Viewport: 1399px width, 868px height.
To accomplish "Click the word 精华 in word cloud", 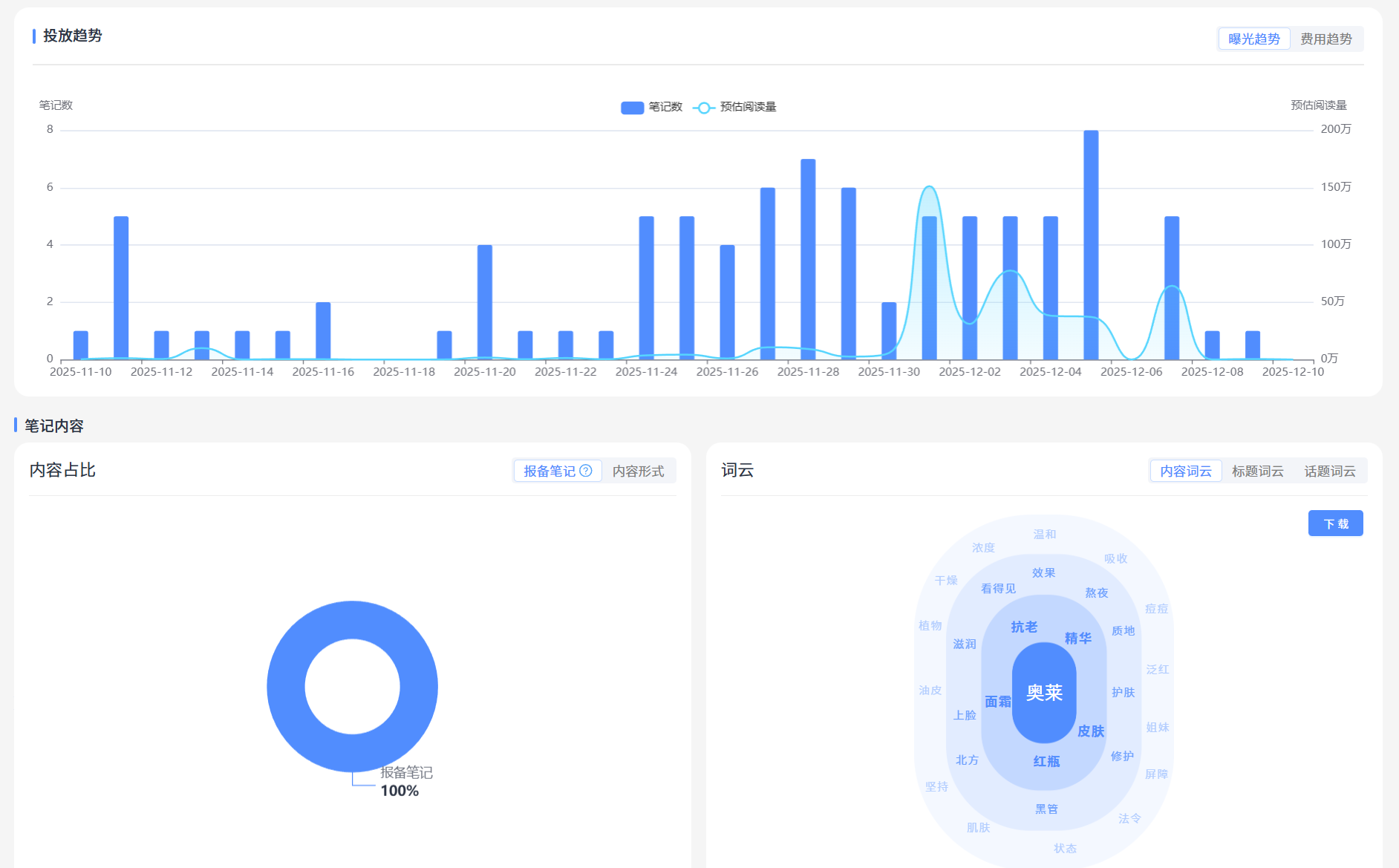I will point(1077,639).
